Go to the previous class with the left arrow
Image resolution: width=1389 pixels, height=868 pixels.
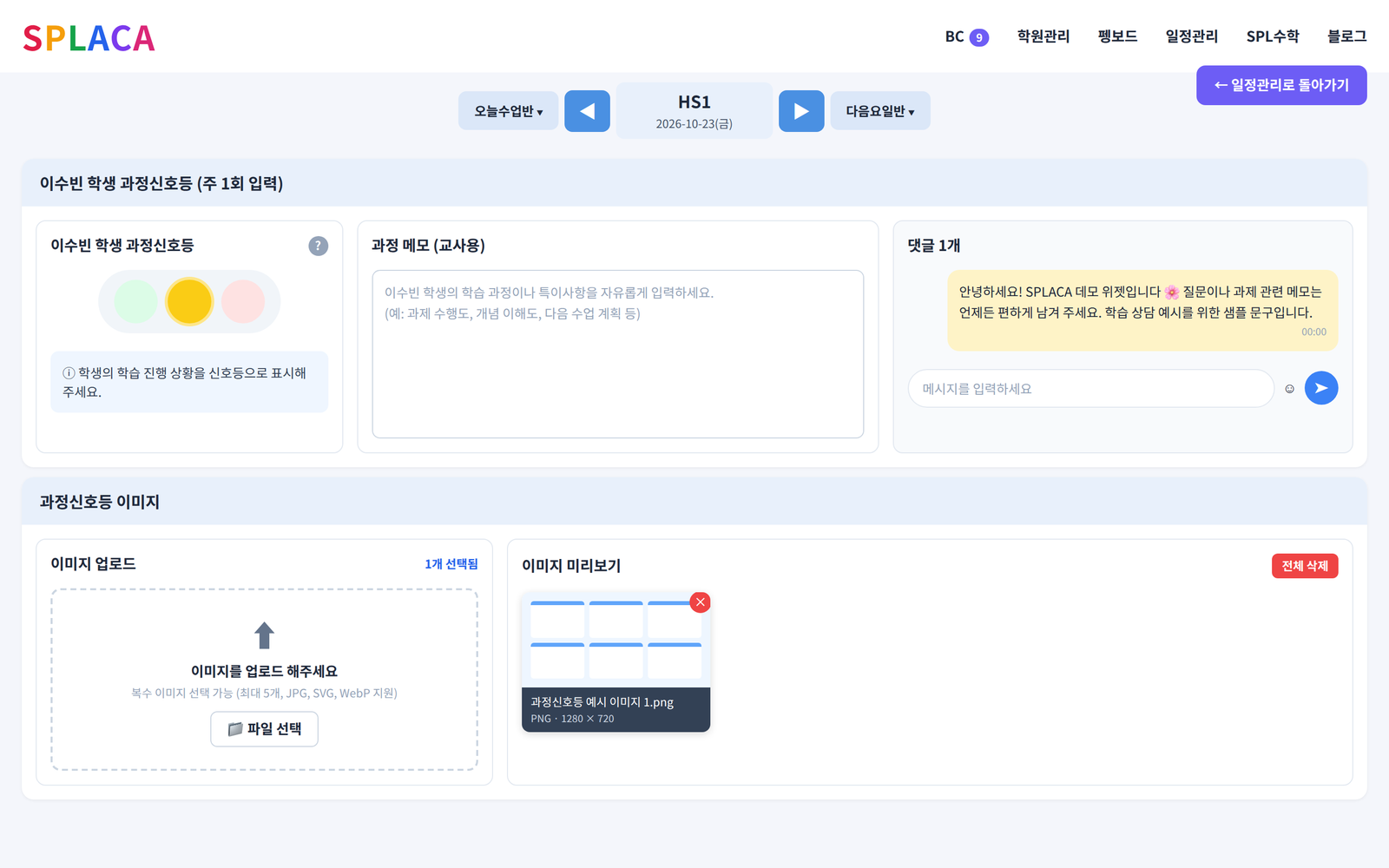point(587,111)
